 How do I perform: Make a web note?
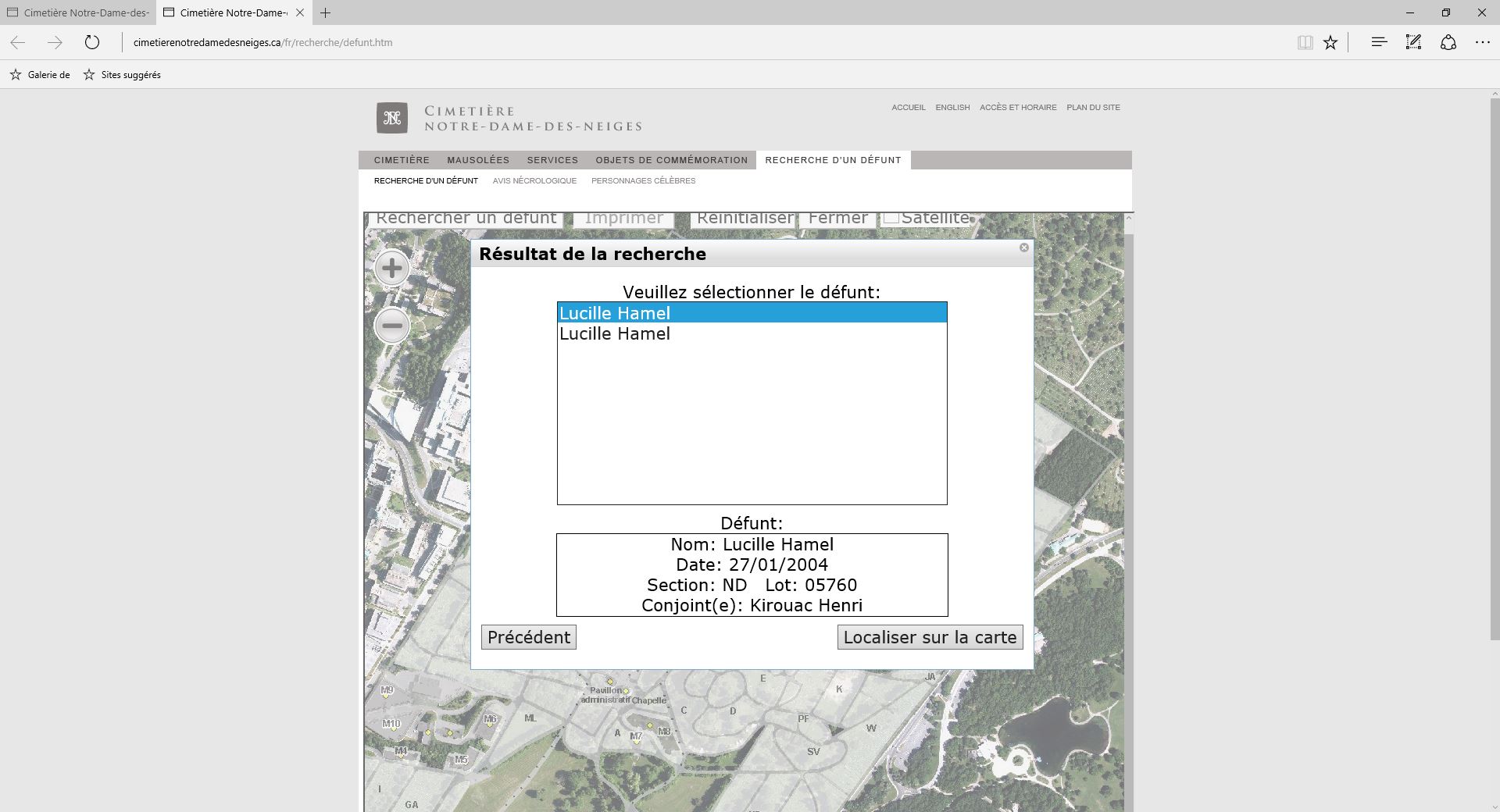coord(1413,42)
